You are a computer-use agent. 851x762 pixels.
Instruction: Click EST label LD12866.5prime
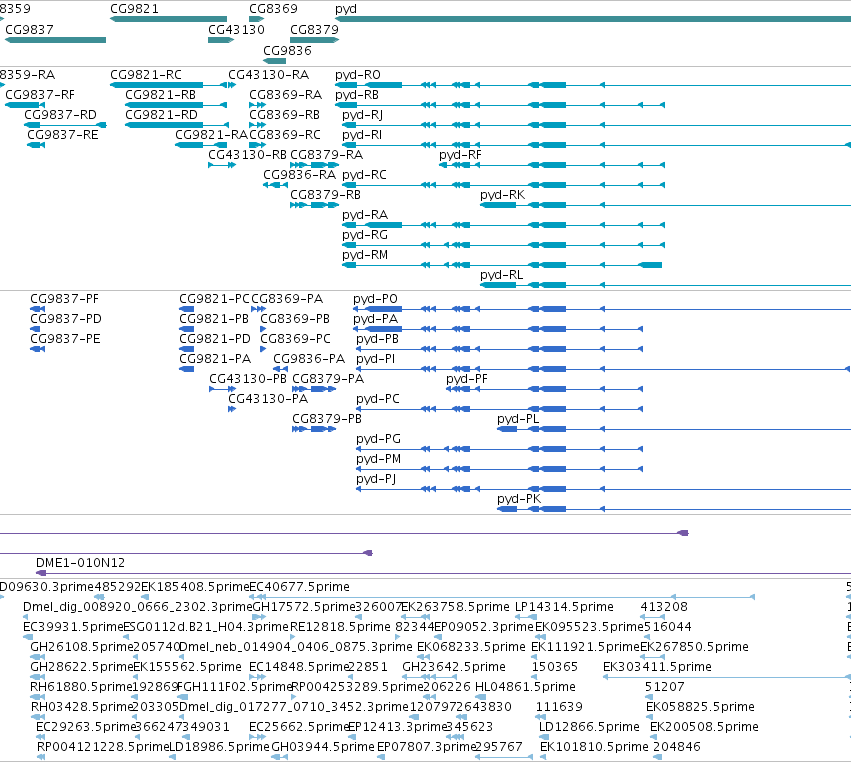click(x=589, y=727)
